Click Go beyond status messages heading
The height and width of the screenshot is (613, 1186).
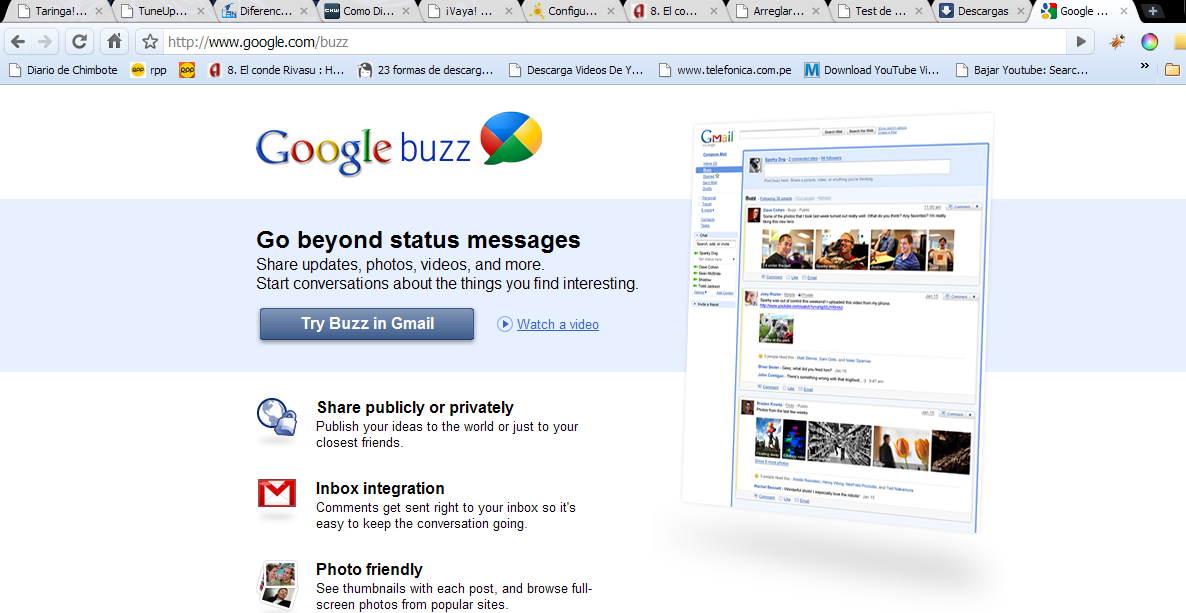pyautogui.click(x=418, y=240)
